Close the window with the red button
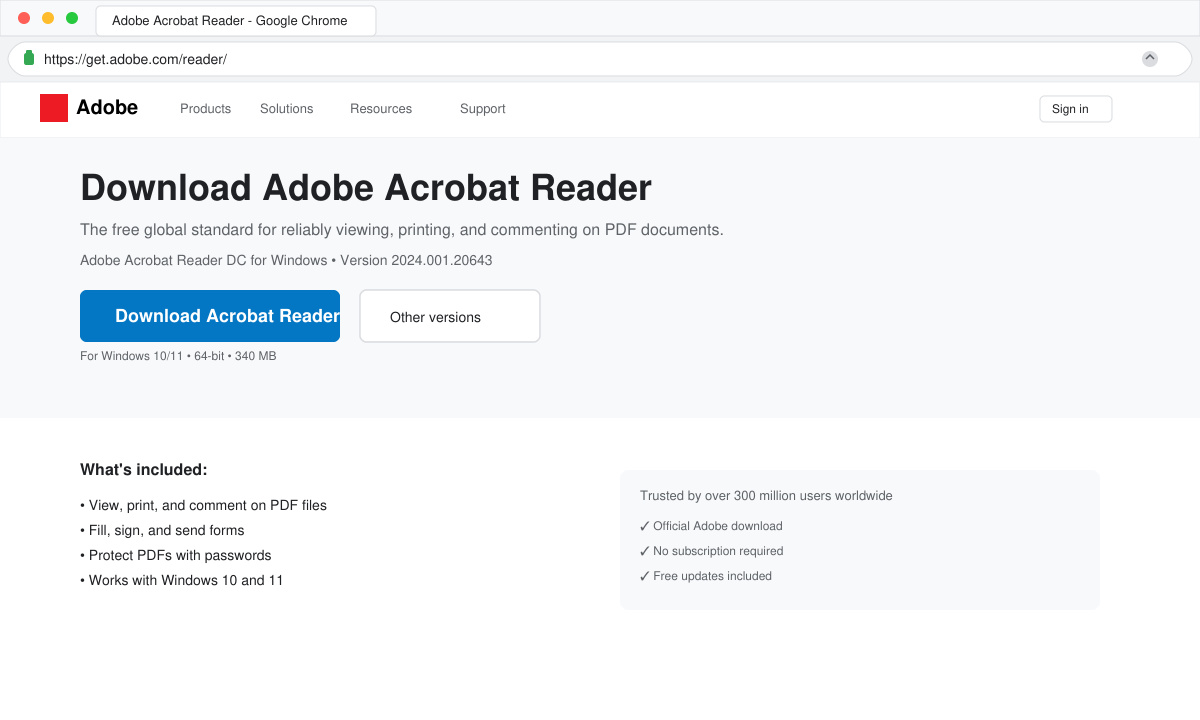The height and width of the screenshot is (720, 1200). point(24,18)
